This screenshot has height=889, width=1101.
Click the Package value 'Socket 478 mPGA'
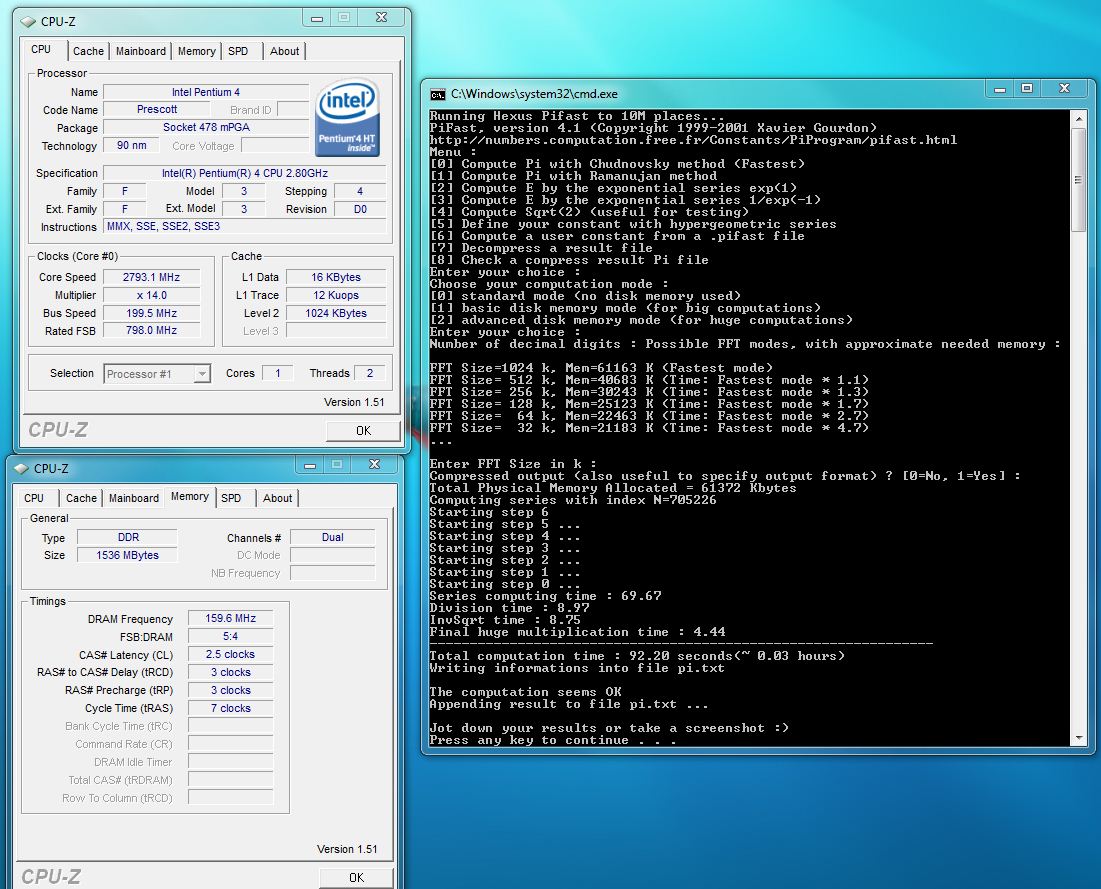[x=206, y=127]
